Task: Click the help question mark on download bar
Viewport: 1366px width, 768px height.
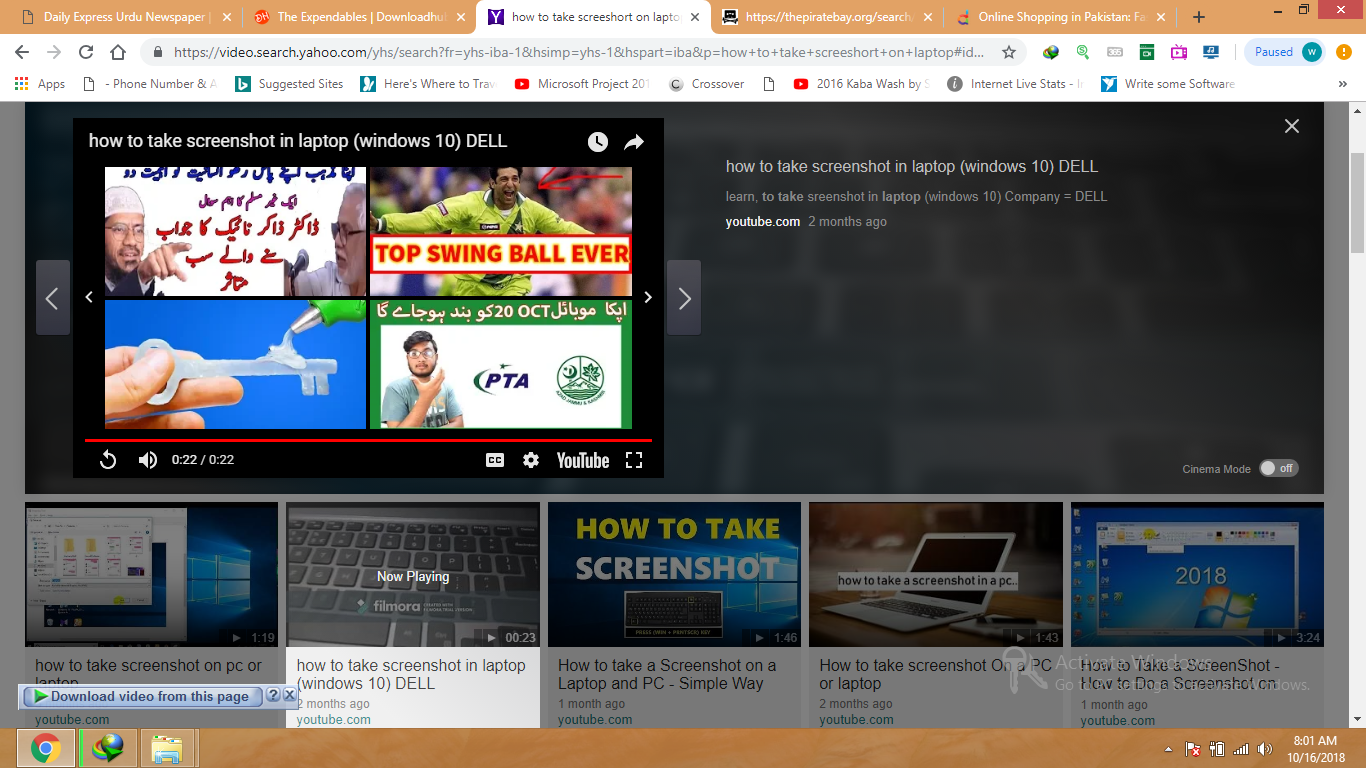Action: (273, 695)
